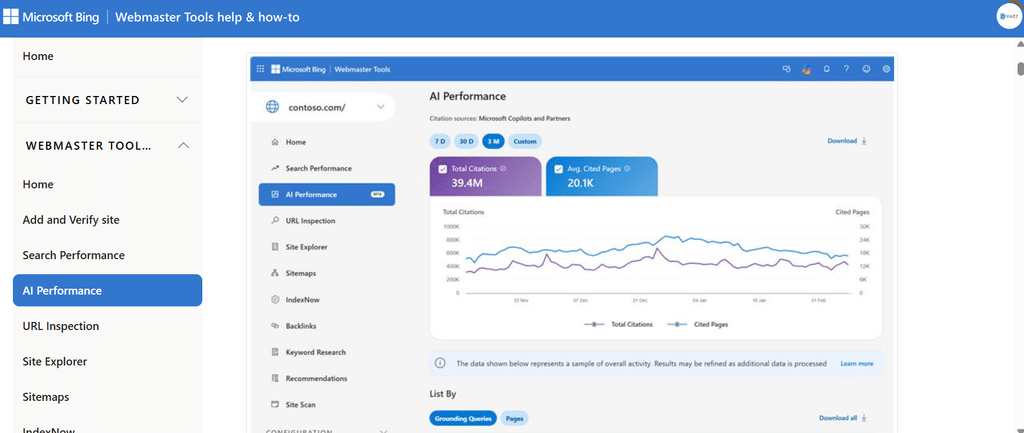
Task: Expand the Getting Started section chevron
Action: (183, 100)
